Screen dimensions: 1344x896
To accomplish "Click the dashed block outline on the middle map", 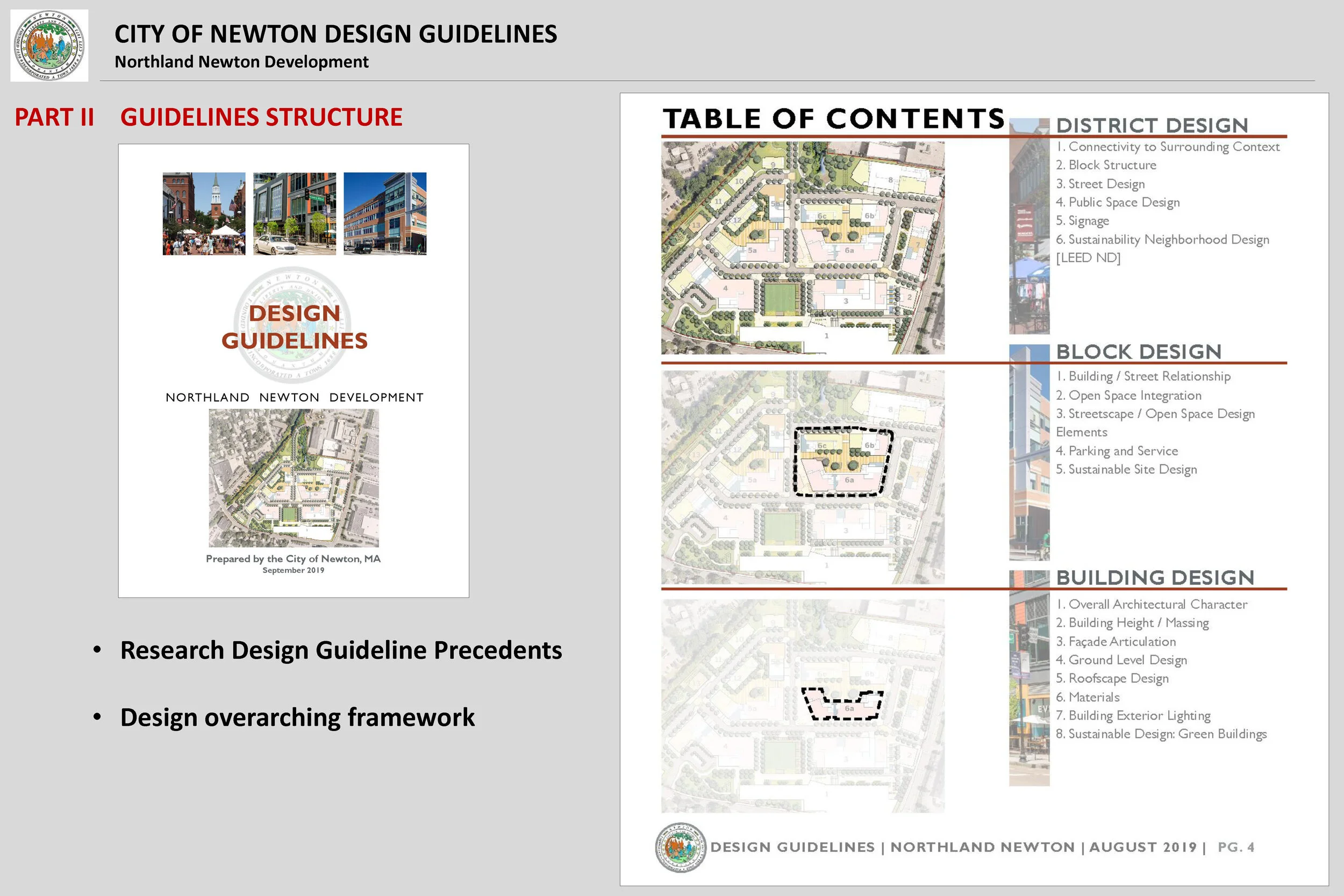I will (842, 462).
